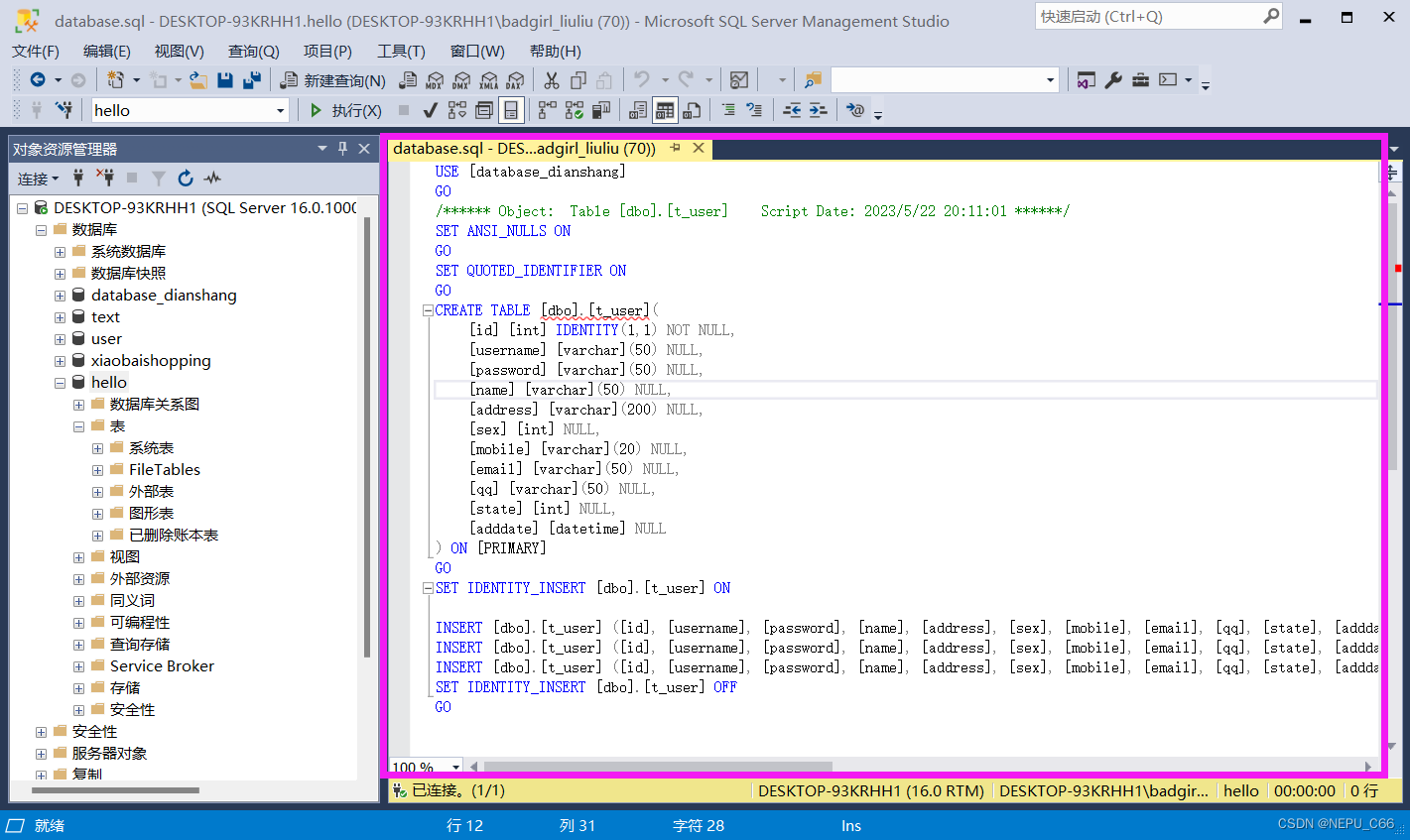The image size is (1410, 840).
Task: Toggle the Object Explorer panel pin
Action: (342, 149)
